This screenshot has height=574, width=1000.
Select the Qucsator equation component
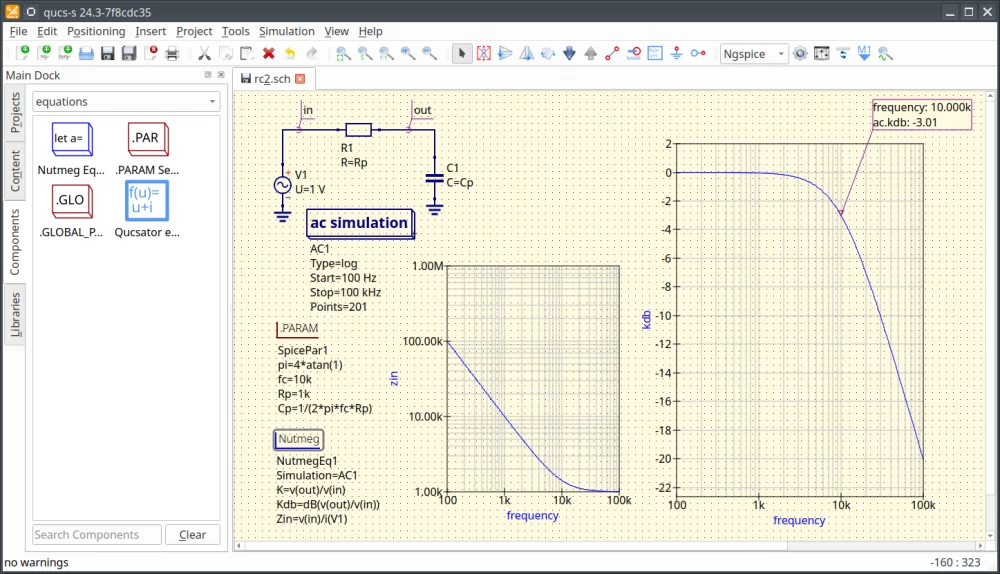[147, 211]
